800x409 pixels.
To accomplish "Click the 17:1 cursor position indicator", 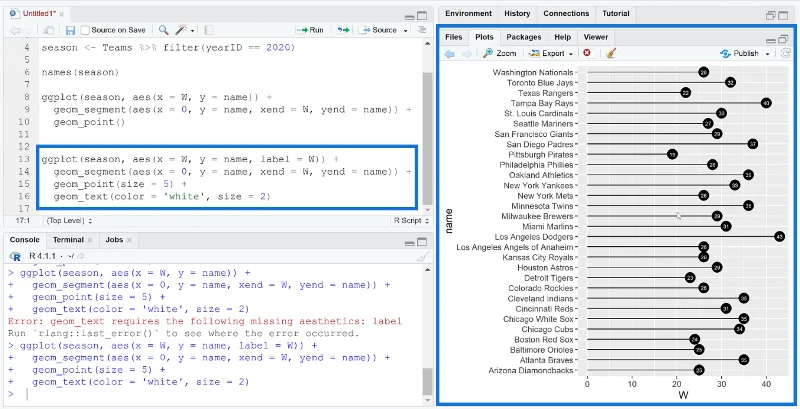I will 22,221.
